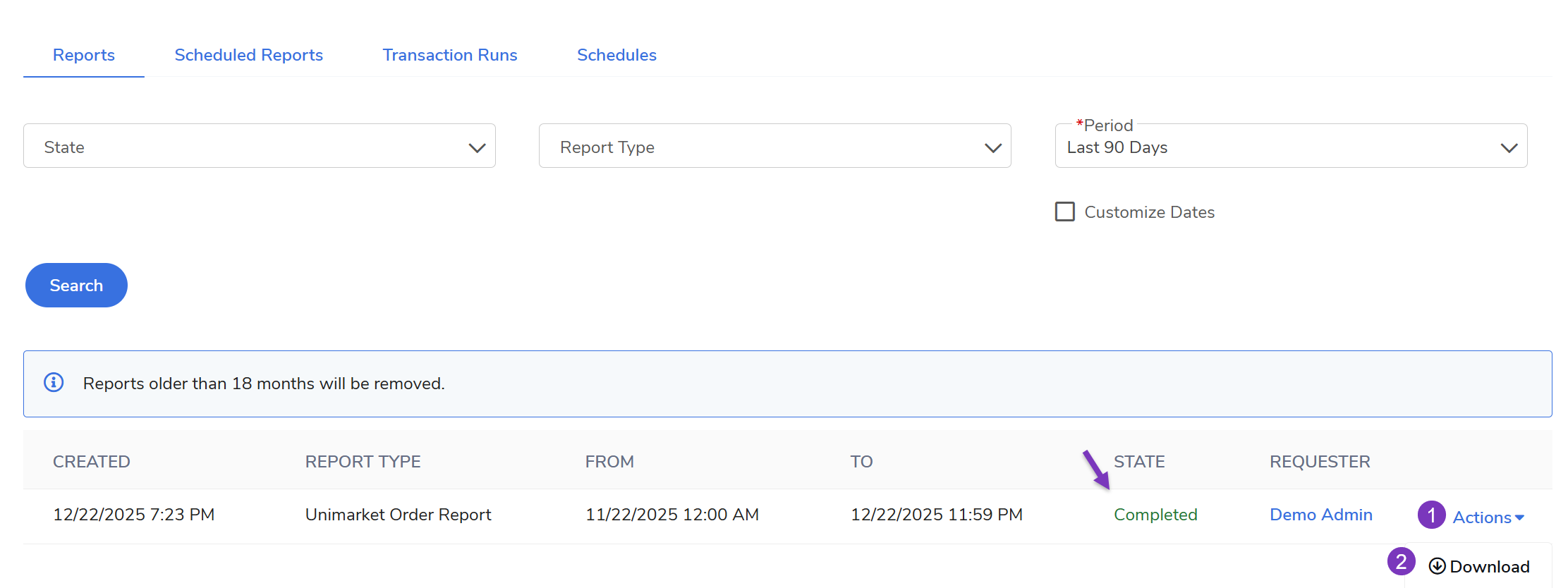
Task: Open the Transaction Runs tab
Action: 449,55
